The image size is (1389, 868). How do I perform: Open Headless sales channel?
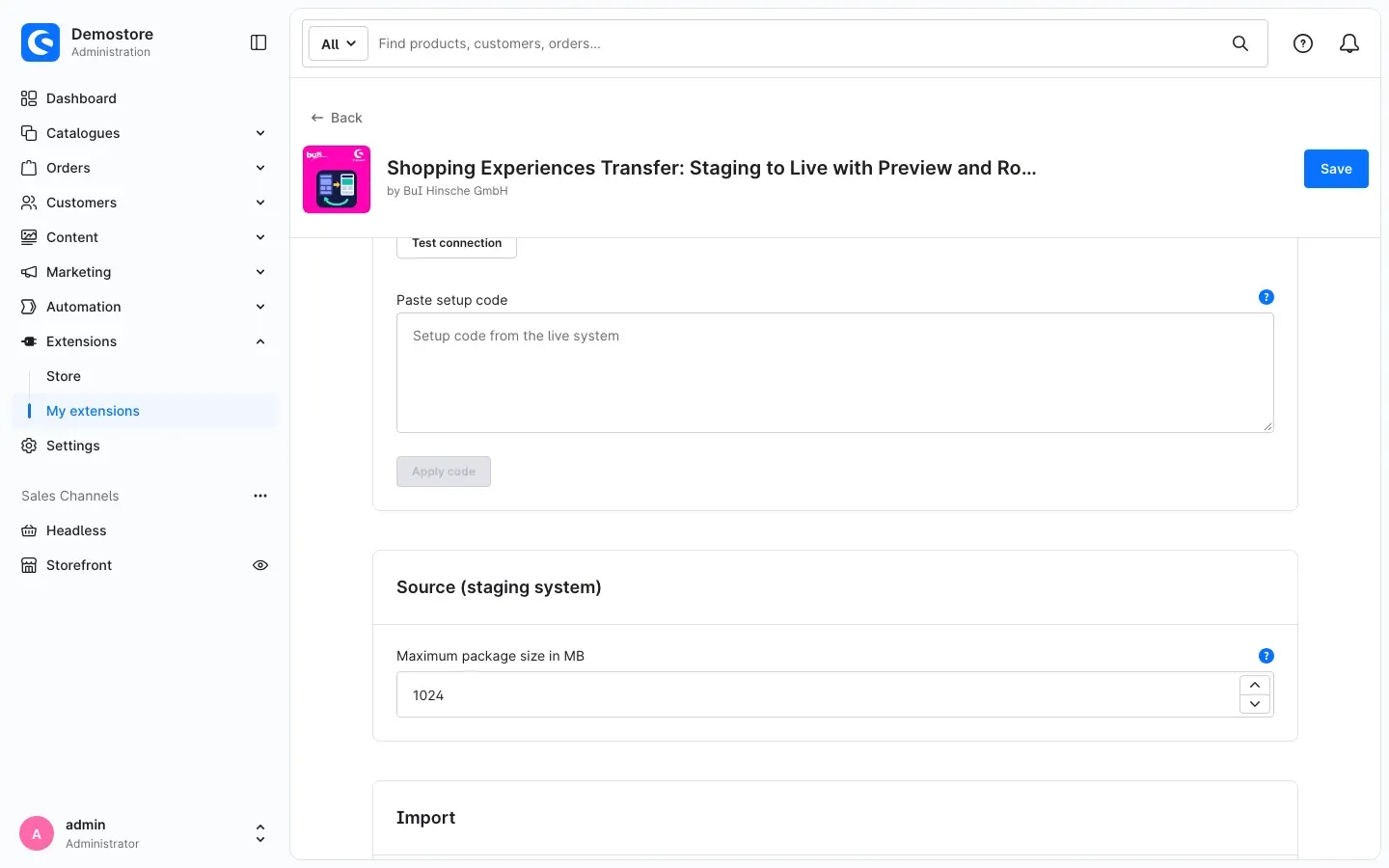(x=145, y=530)
